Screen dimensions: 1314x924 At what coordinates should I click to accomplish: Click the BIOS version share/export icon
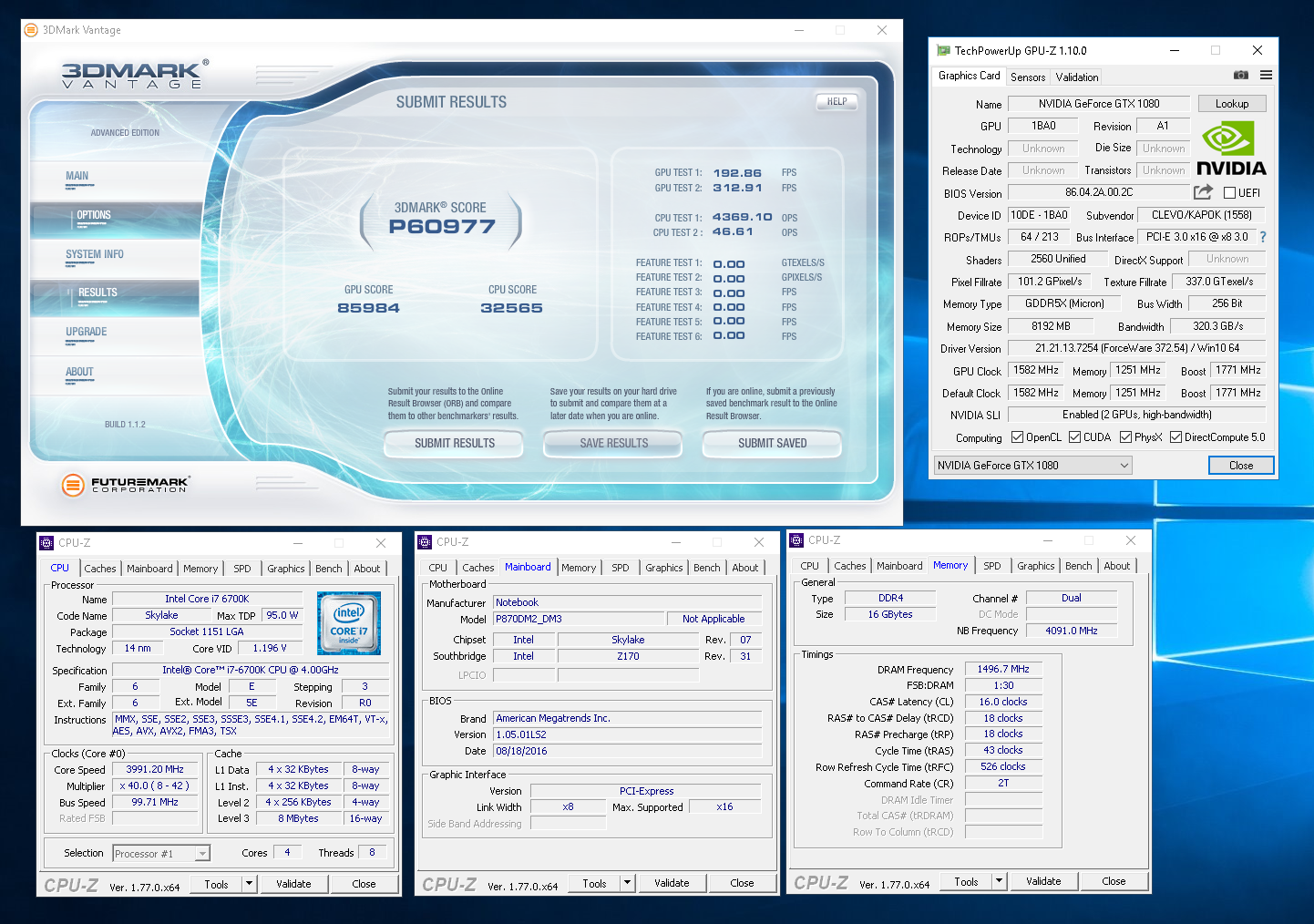click(1203, 192)
